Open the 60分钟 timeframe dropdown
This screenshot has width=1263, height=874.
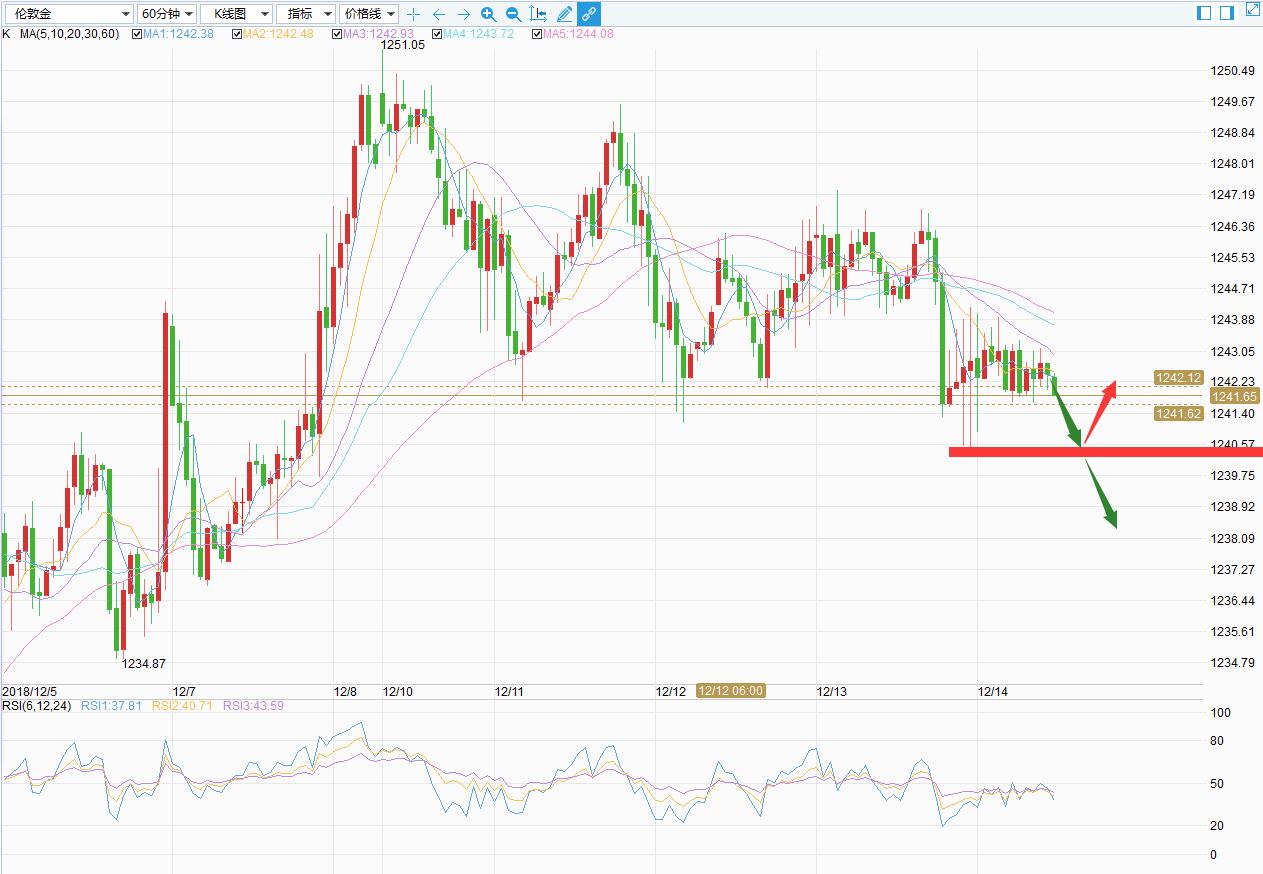tap(166, 14)
